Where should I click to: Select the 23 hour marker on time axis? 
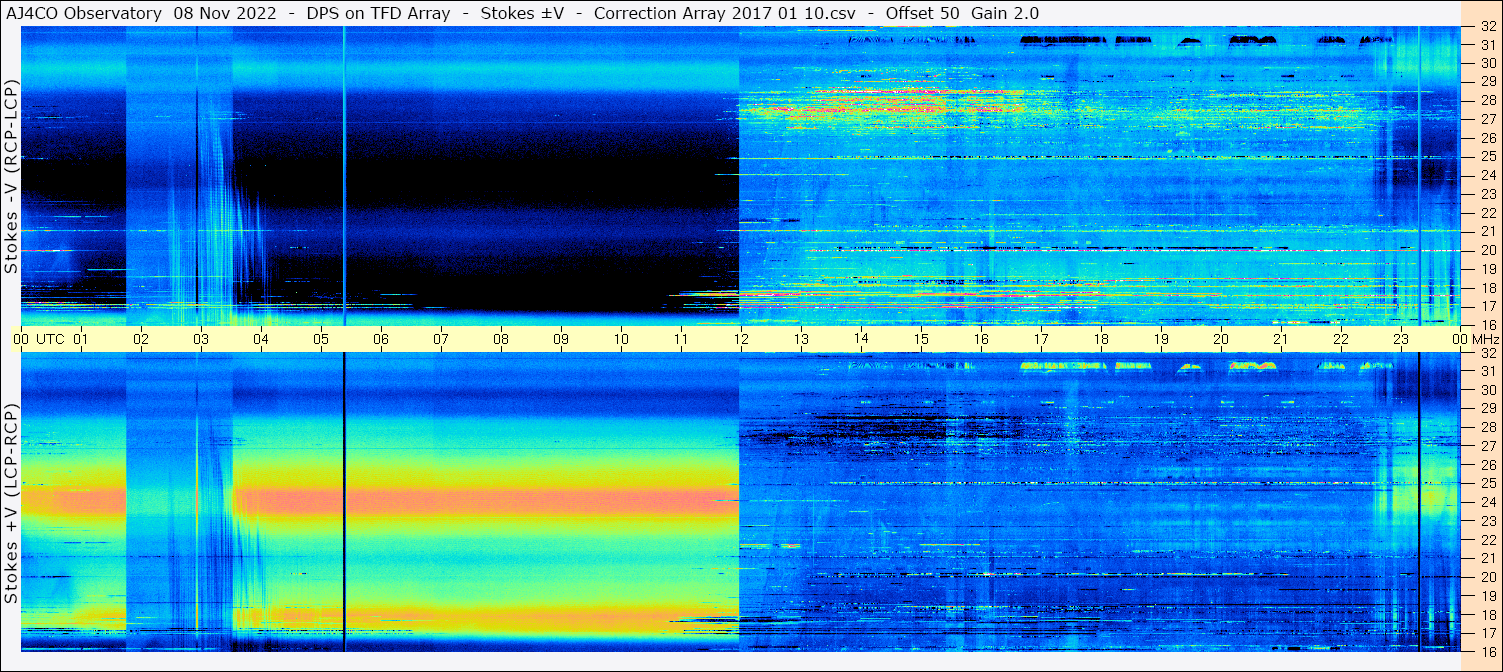point(1401,339)
